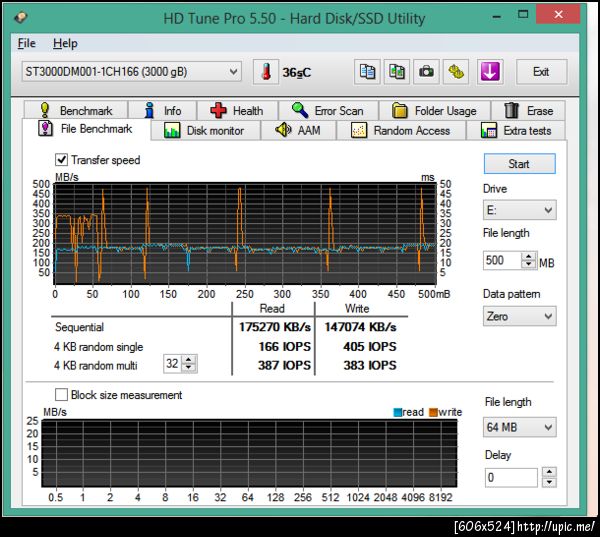This screenshot has width=600, height=537.
Task: Click the 166 IOPS read value
Action: click(x=284, y=346)
